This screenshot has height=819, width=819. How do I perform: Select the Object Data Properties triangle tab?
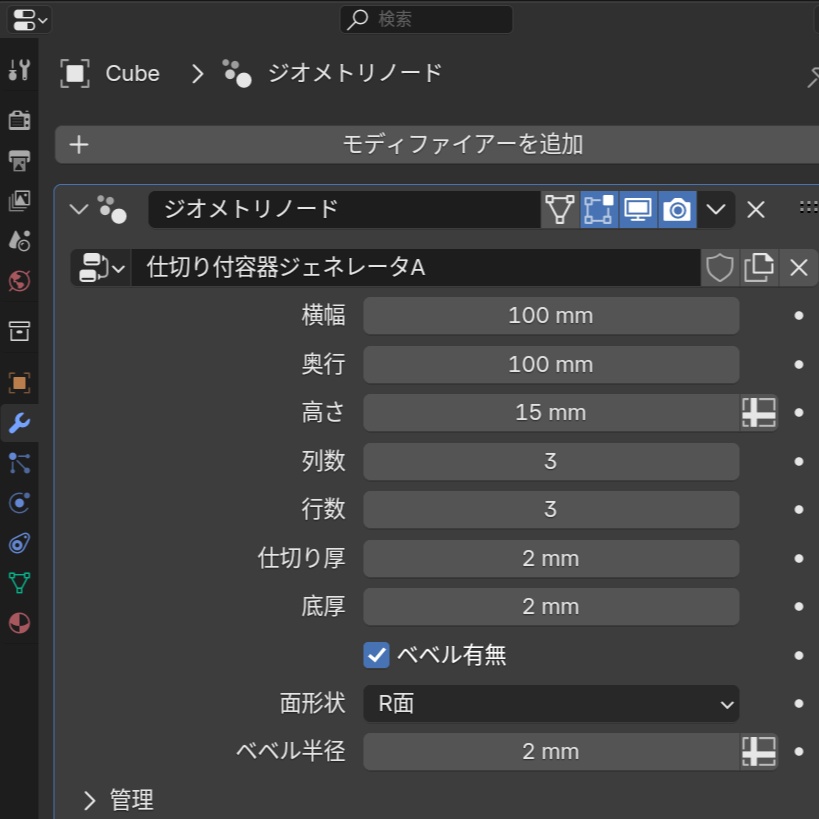pos(20,582)
